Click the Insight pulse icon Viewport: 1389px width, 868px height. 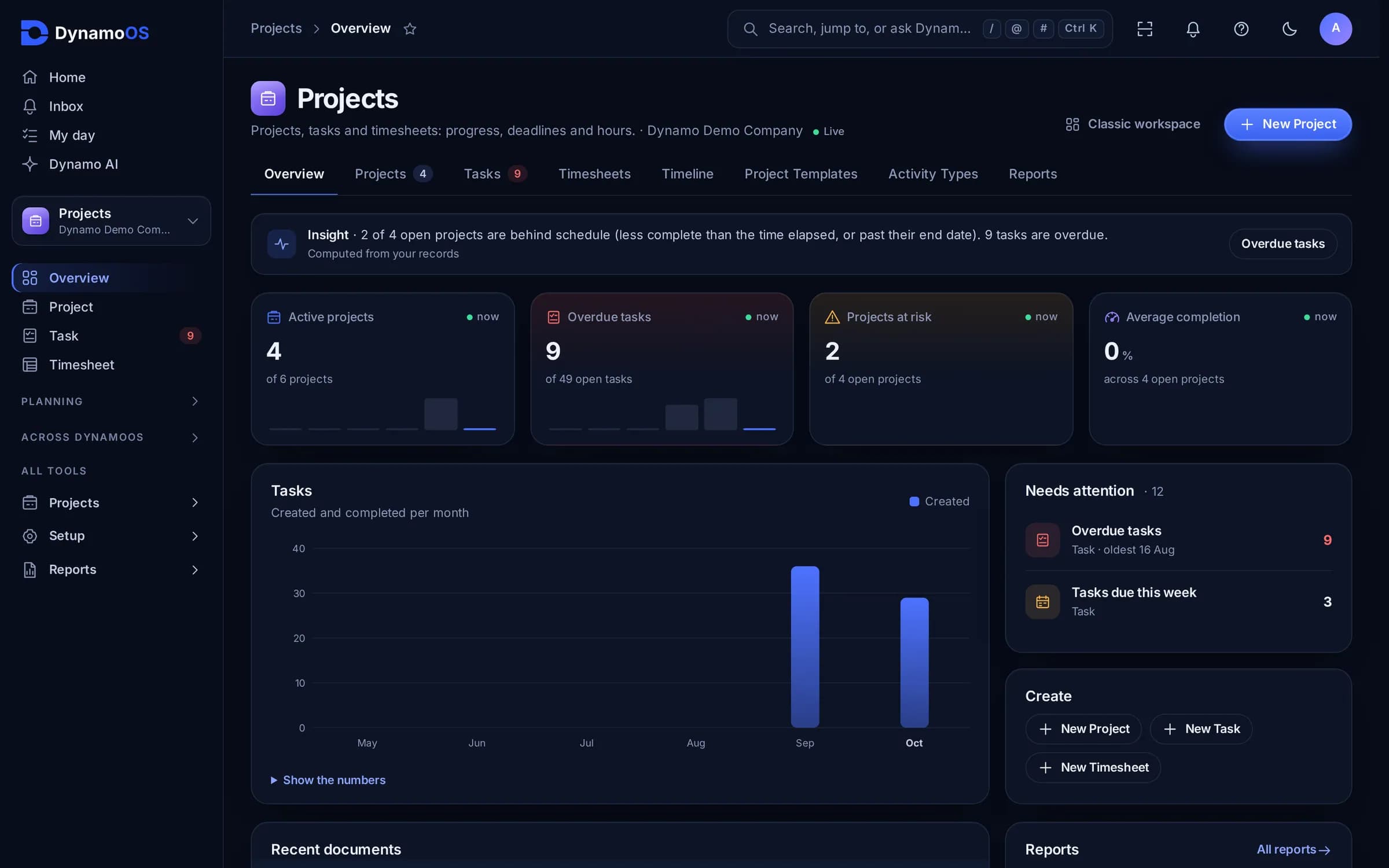point(282,244)
